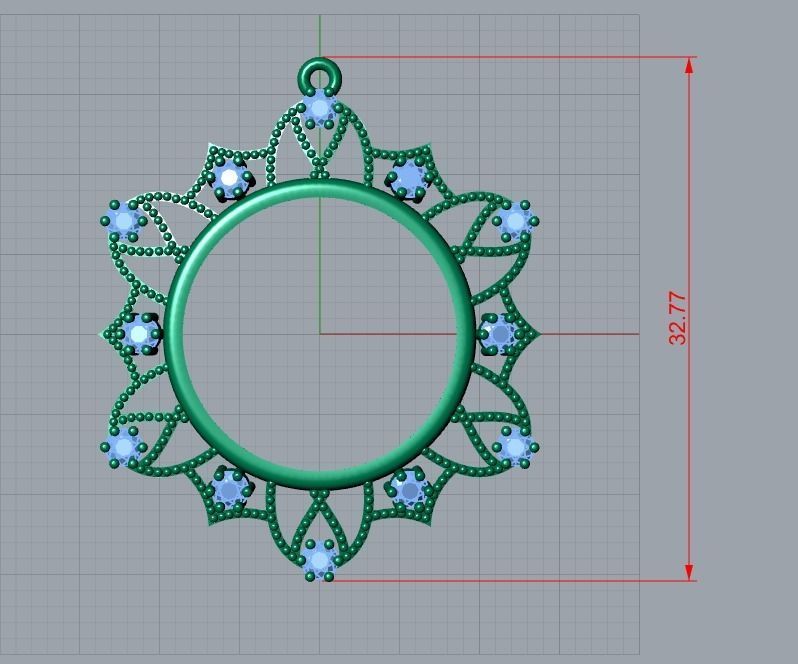Image resolution: width=798 pixels, height=664 pixels.
Task: Select the far lower-left corner gemstone
Action: pyautogui.click(x=124, y=447)
